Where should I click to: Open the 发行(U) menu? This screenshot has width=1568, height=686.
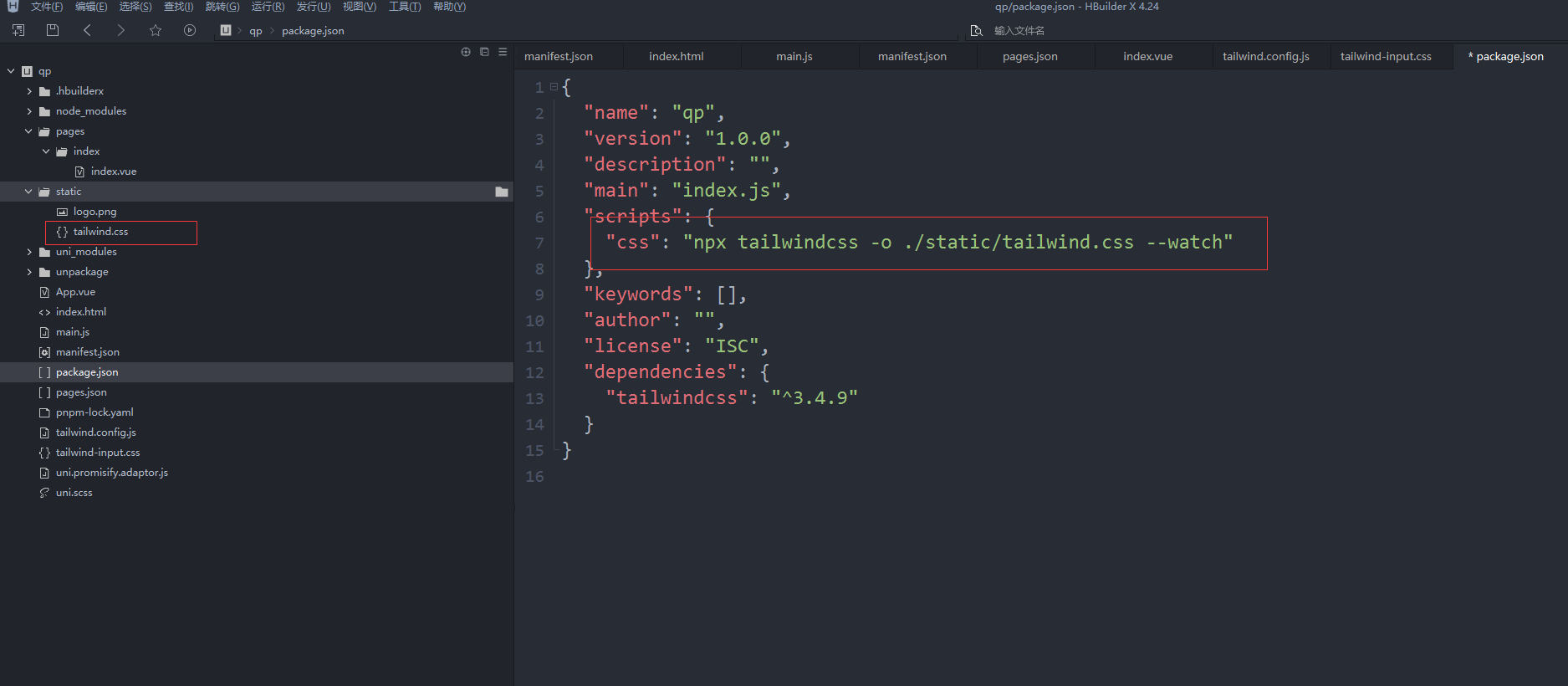pos(314,7)
